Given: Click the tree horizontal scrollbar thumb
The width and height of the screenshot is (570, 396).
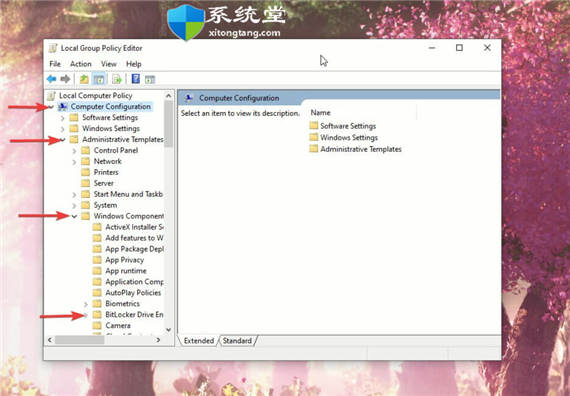Looking at the screenshot, I should click(x=80, y=340).
